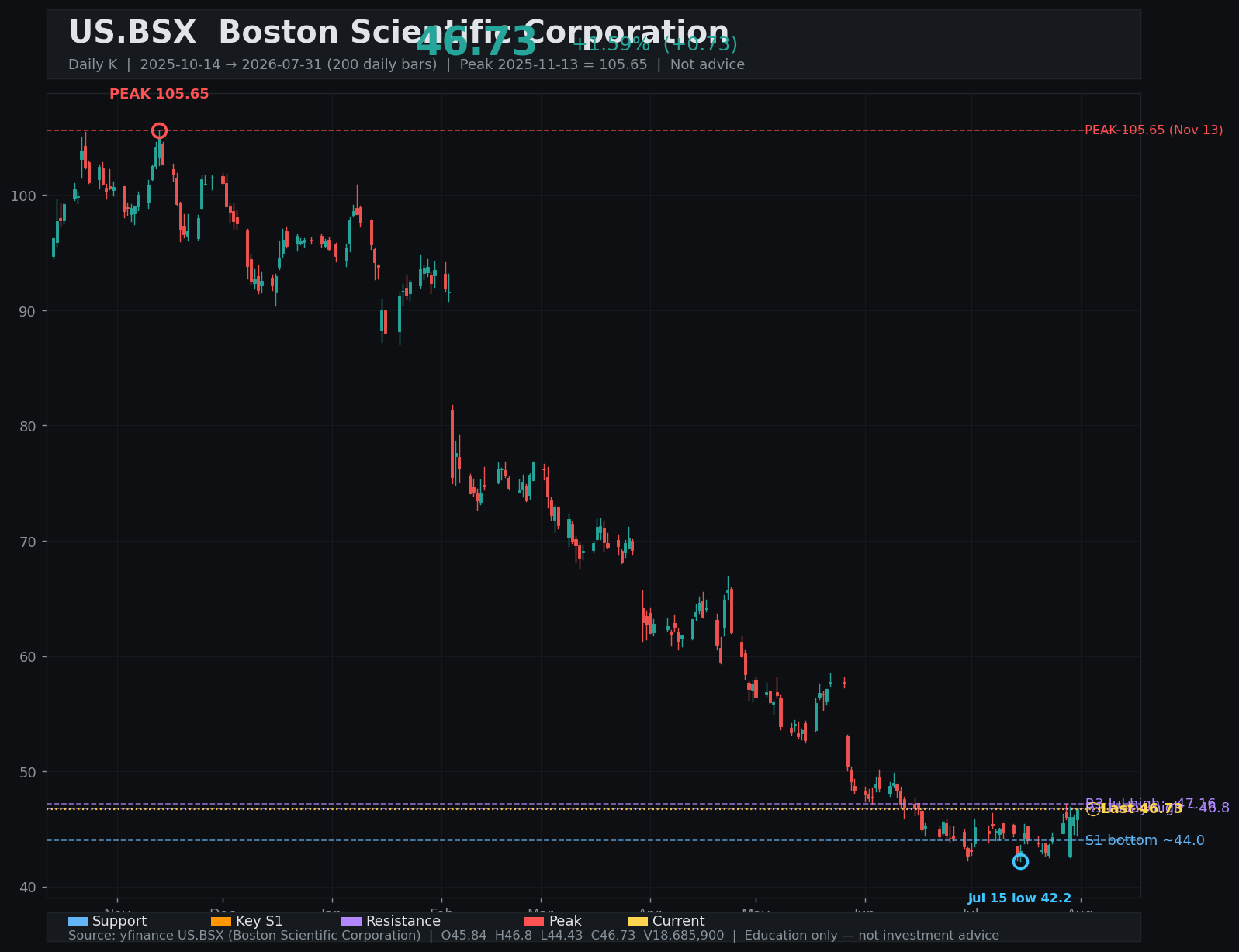1239x952 pixels.
Task: Click the 'Current' legend text
Action: tap(679, 922)
